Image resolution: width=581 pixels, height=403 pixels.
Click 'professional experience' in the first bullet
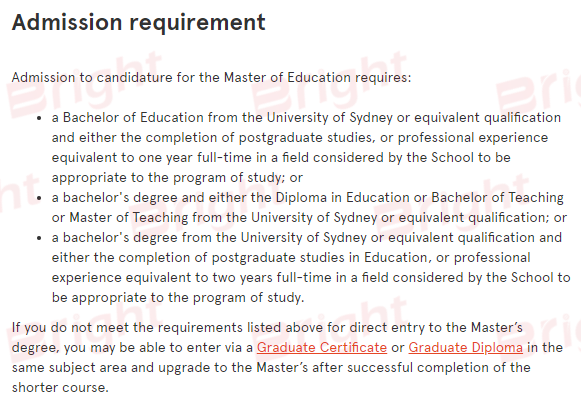pyautogui.click(x=473, y=138)
